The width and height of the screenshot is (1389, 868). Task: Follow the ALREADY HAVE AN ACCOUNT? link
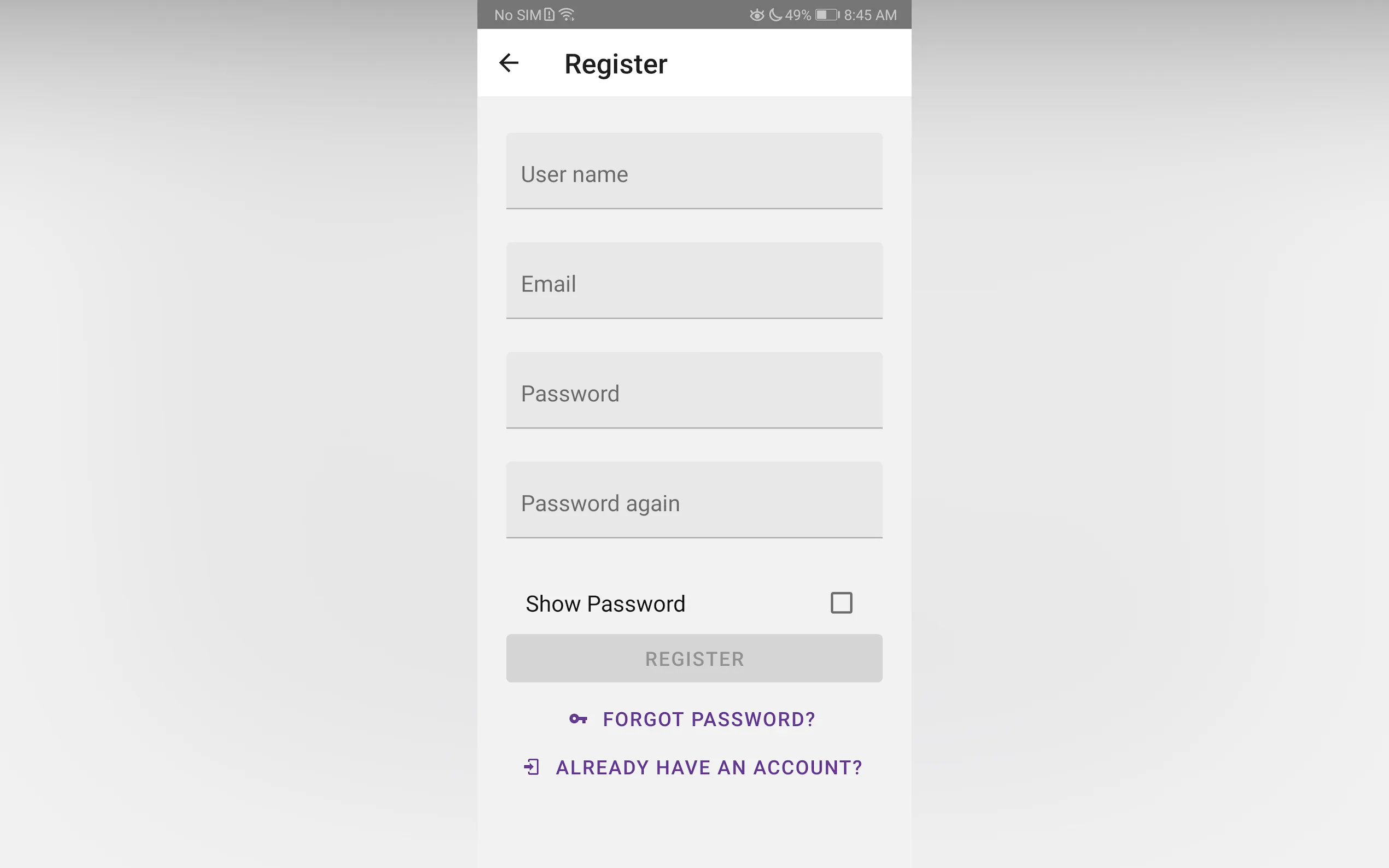pyautogui.click(x=709, y=767)
